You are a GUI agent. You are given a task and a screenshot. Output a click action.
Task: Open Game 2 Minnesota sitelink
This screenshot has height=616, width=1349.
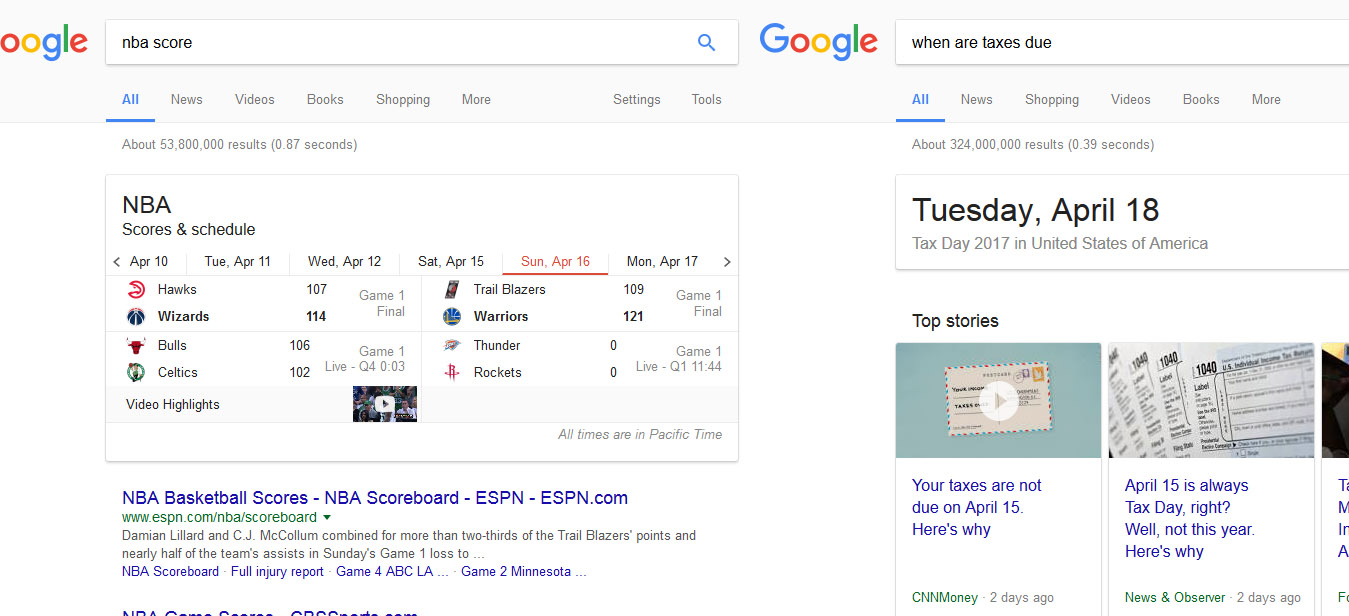[523, 572]
